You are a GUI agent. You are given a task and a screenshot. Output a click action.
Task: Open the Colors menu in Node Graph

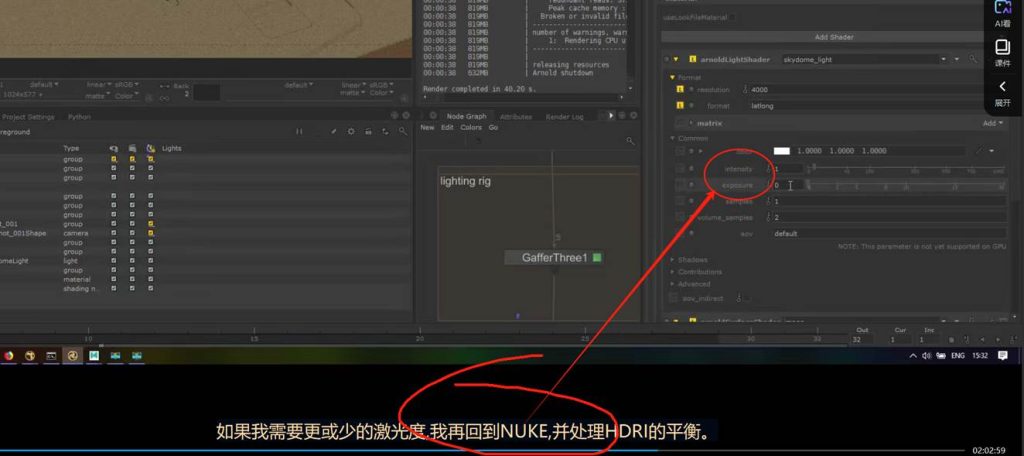(x=470, y=128)
